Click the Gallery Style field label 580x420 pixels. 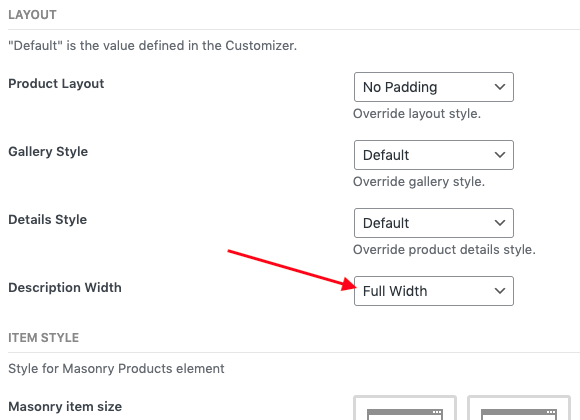(48, 152)
